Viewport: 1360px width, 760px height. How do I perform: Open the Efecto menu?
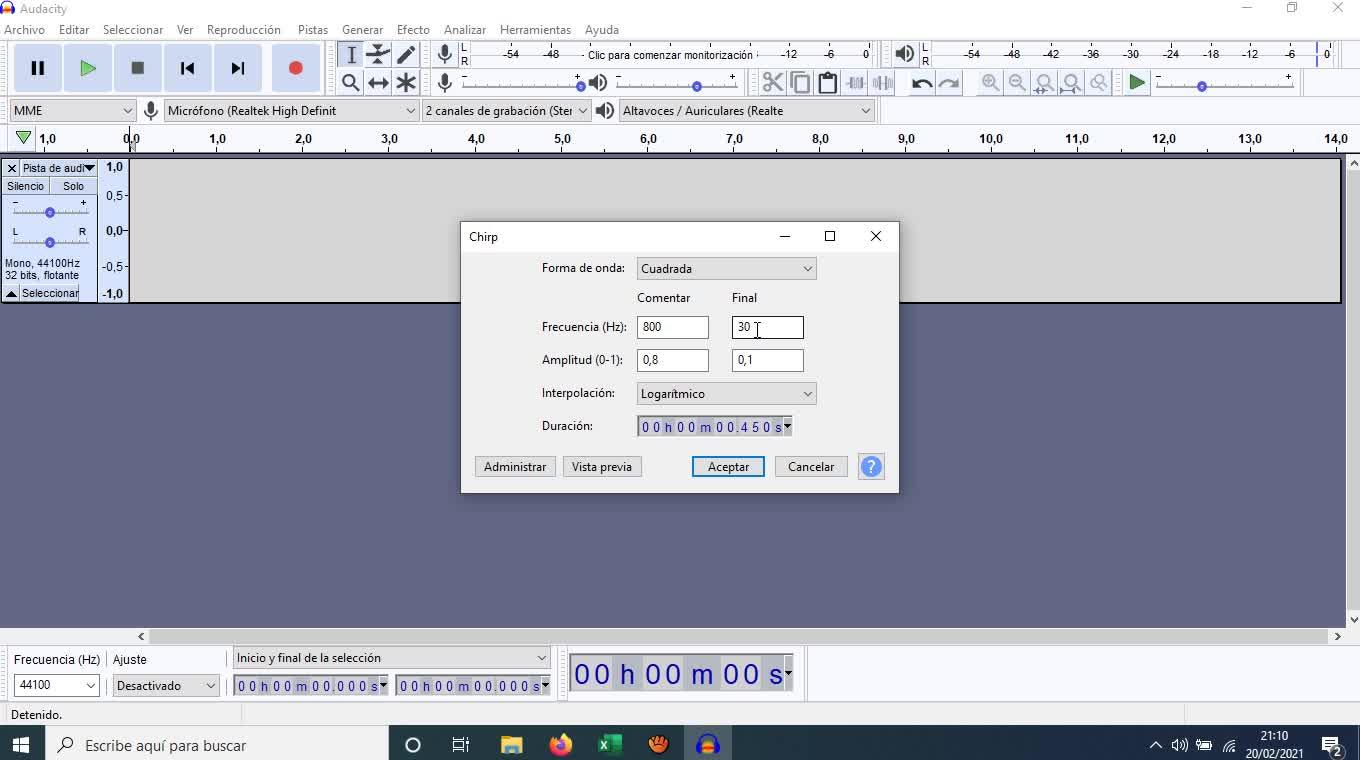(x=412, y=30)
